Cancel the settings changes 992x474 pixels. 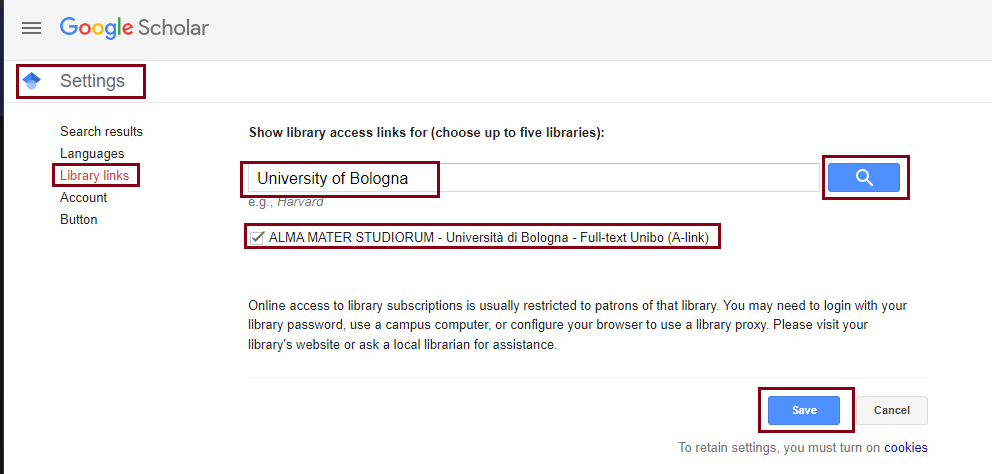pos(891,410)
